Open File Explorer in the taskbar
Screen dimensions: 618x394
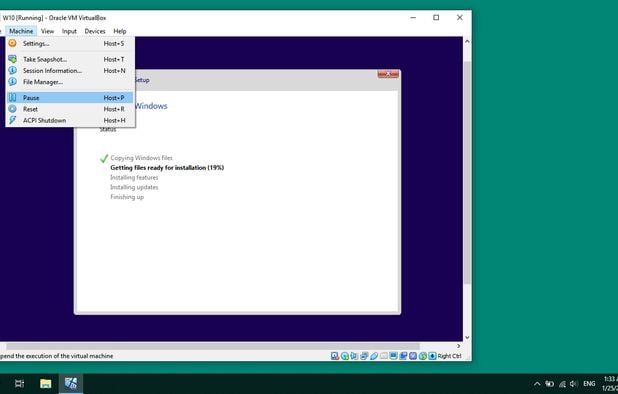(46, 383)
